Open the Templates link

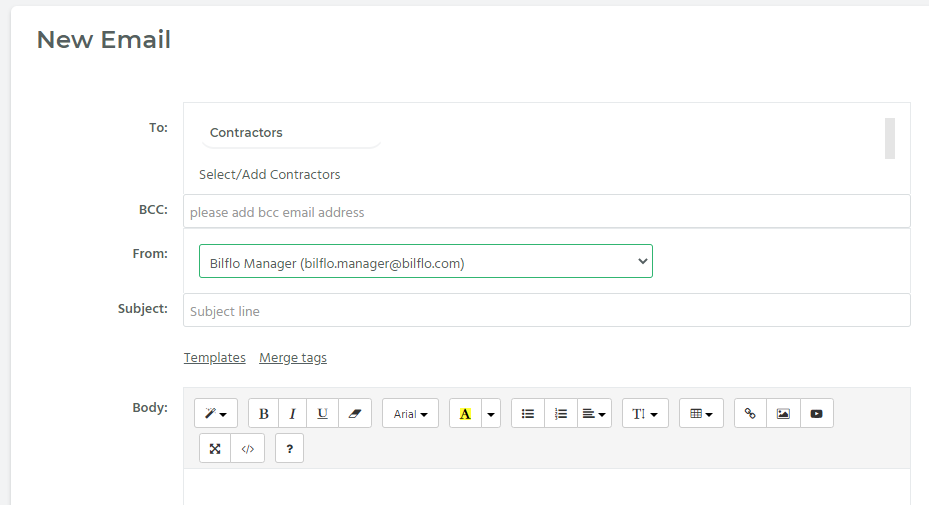(x=214, y=357)
